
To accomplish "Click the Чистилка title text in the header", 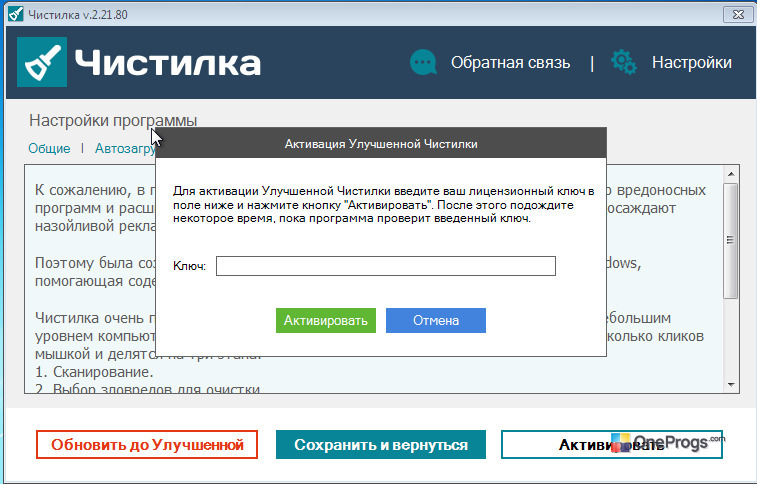I will (x=168, y=63).
